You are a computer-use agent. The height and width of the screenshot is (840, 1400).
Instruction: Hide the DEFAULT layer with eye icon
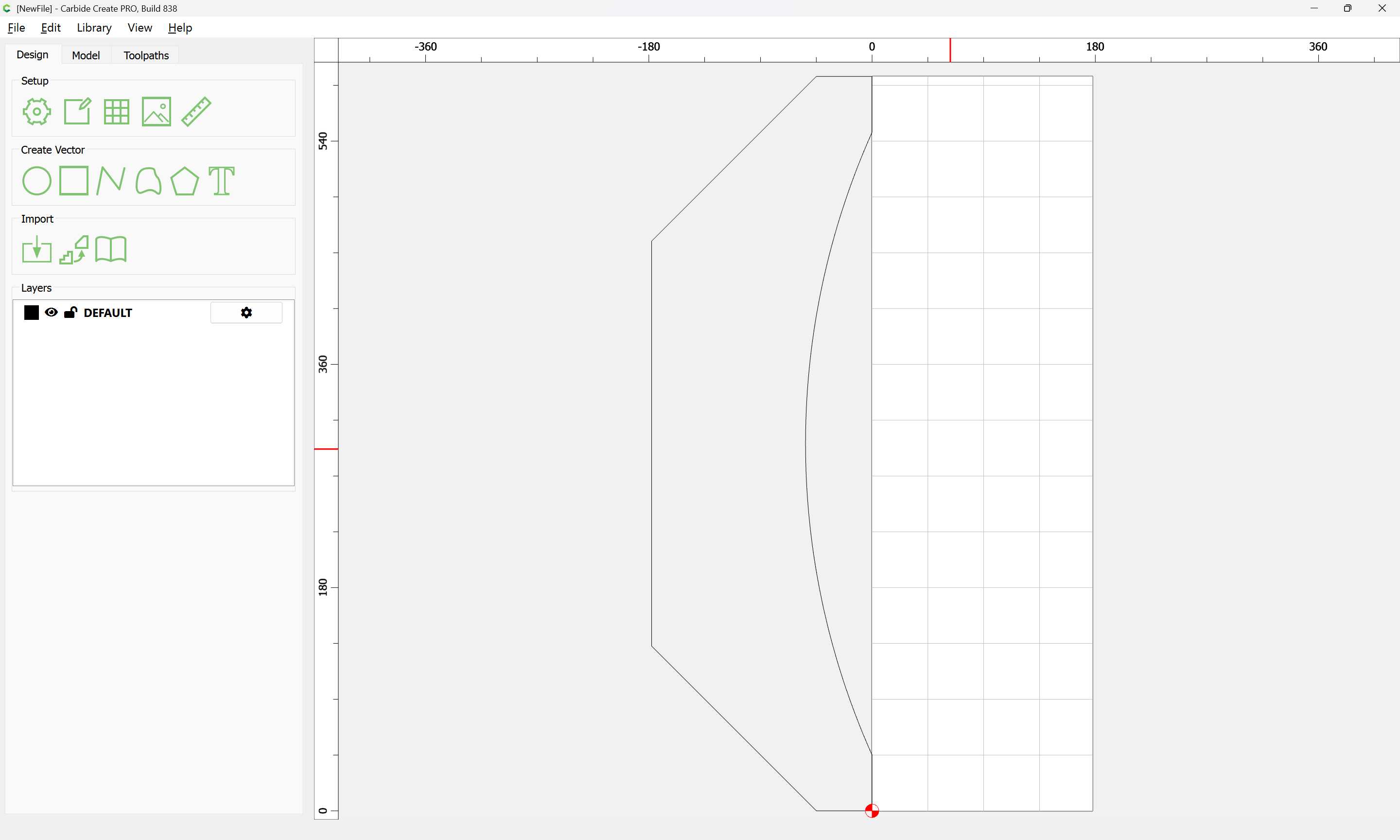(x=51, y=313)
